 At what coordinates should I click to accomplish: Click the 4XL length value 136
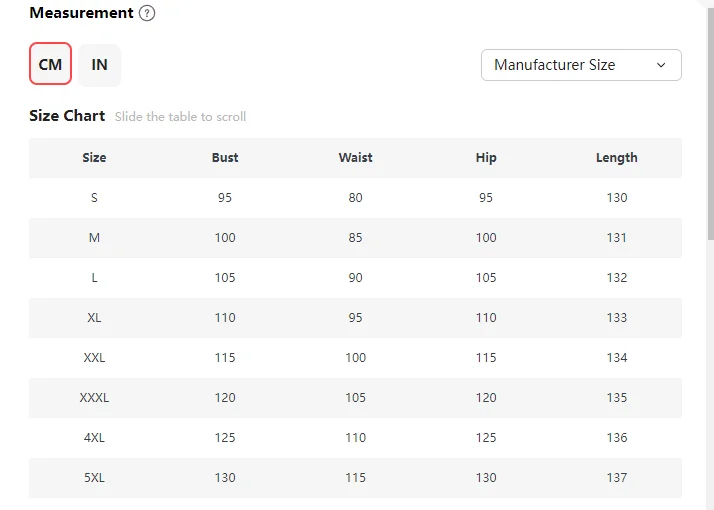pos(616,438)
